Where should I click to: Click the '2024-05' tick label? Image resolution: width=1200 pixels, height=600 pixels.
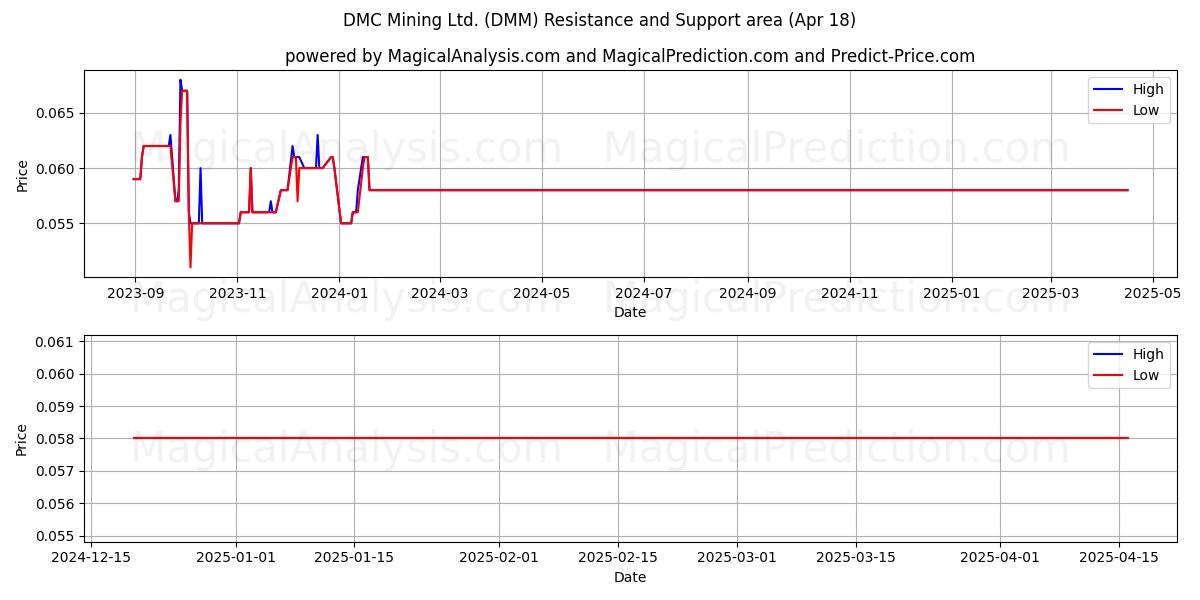542,293
